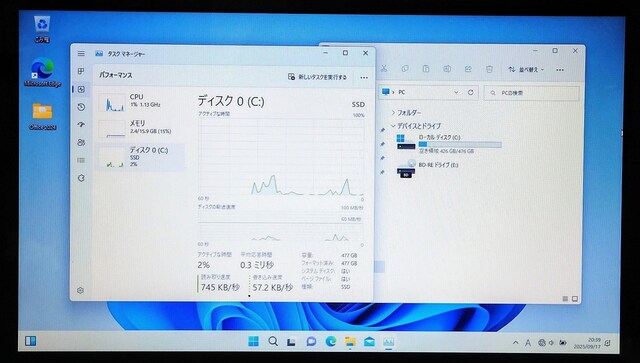640x363 pixels.
Task: Click PC in Explorer address bar
Action: (402, 92)
